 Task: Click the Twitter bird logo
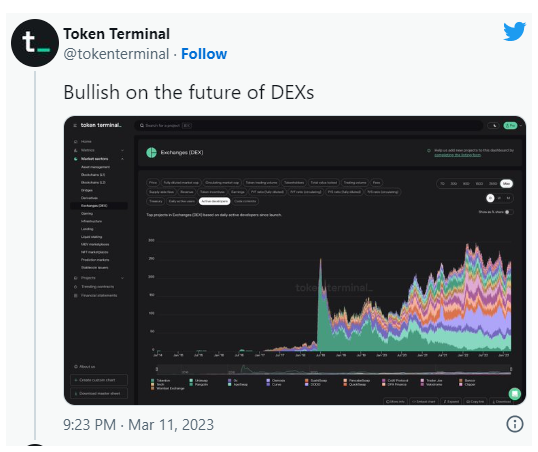point(514,31)
